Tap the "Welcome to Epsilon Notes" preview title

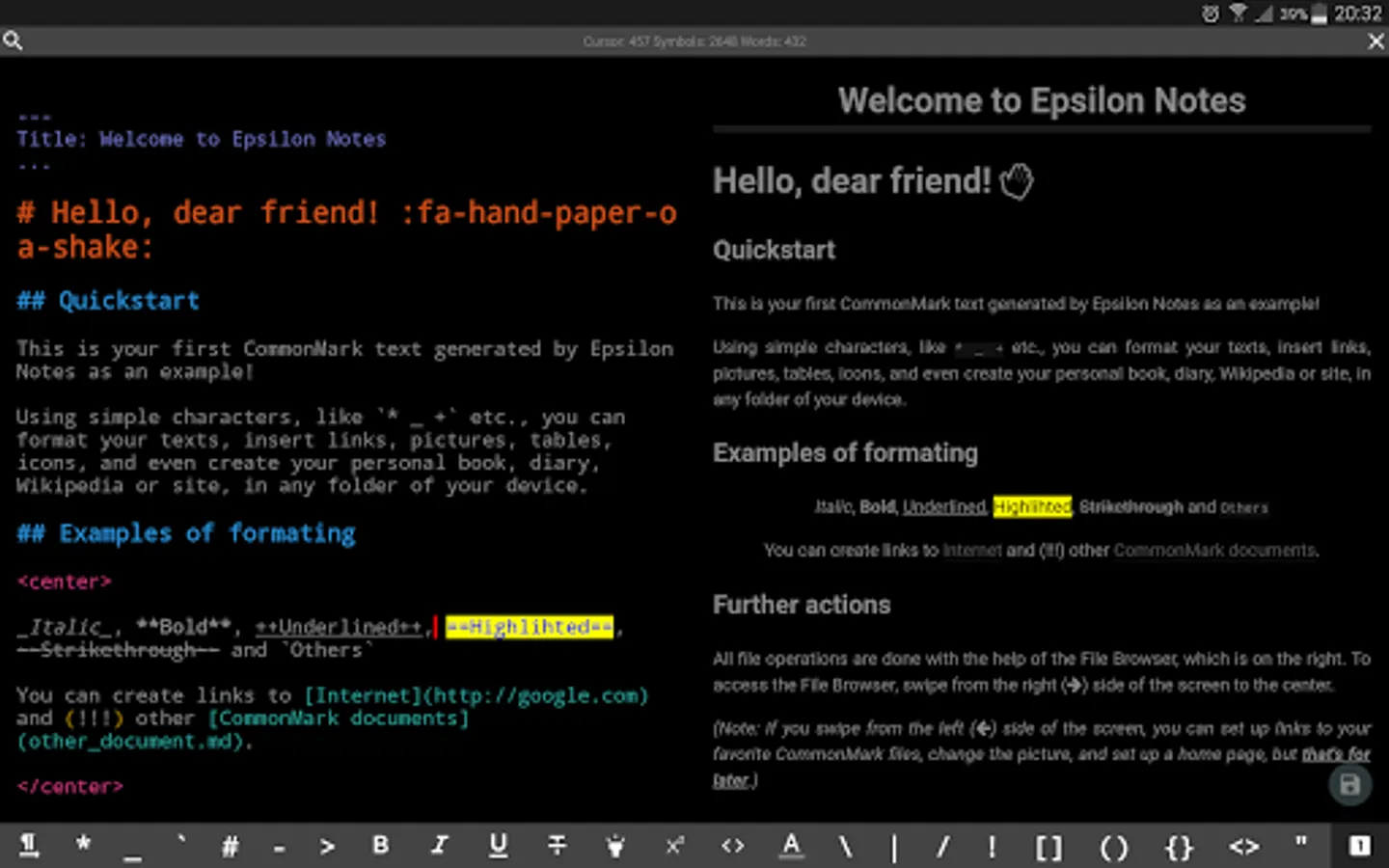point(1042,101)
